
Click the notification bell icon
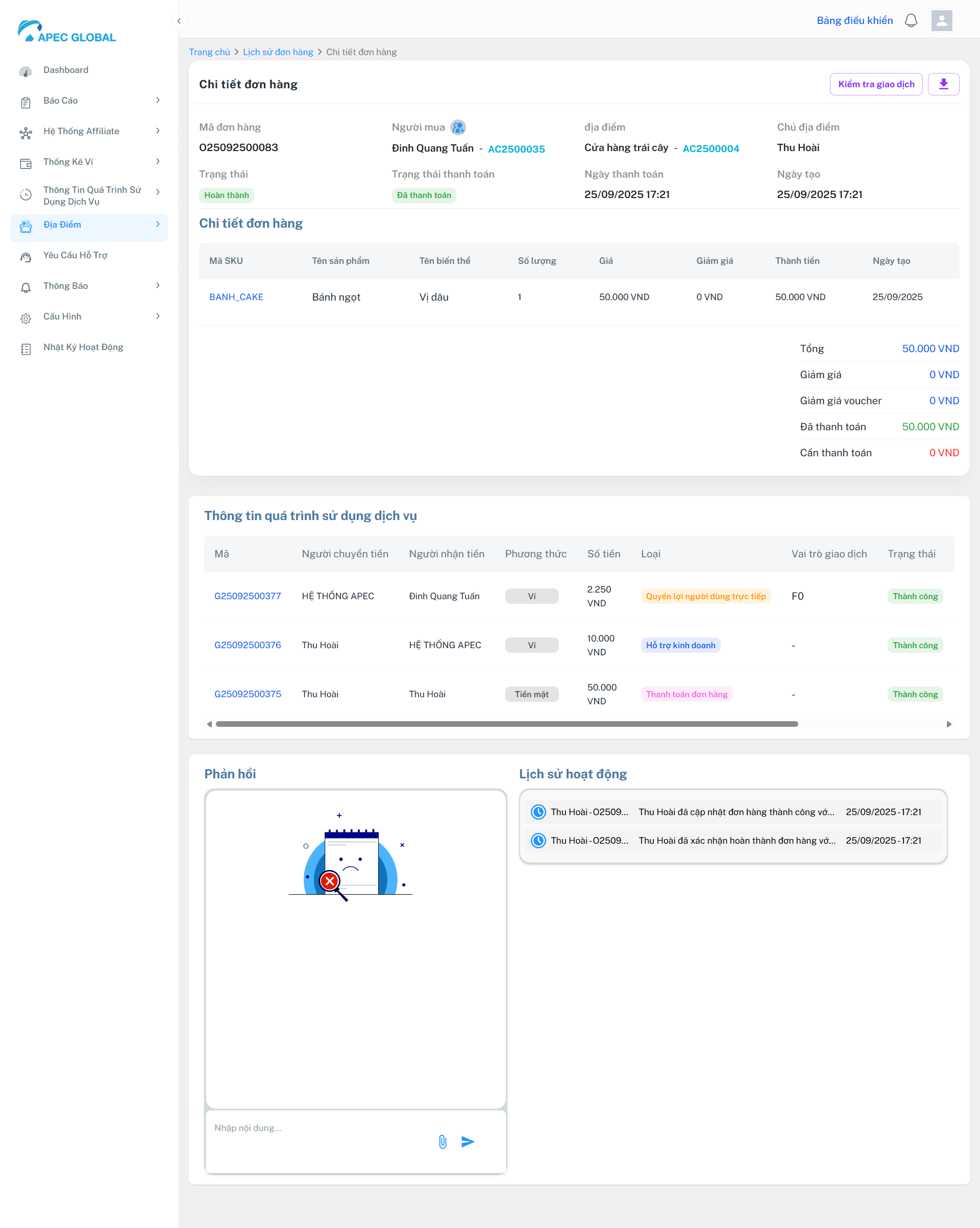click(911, 21)
